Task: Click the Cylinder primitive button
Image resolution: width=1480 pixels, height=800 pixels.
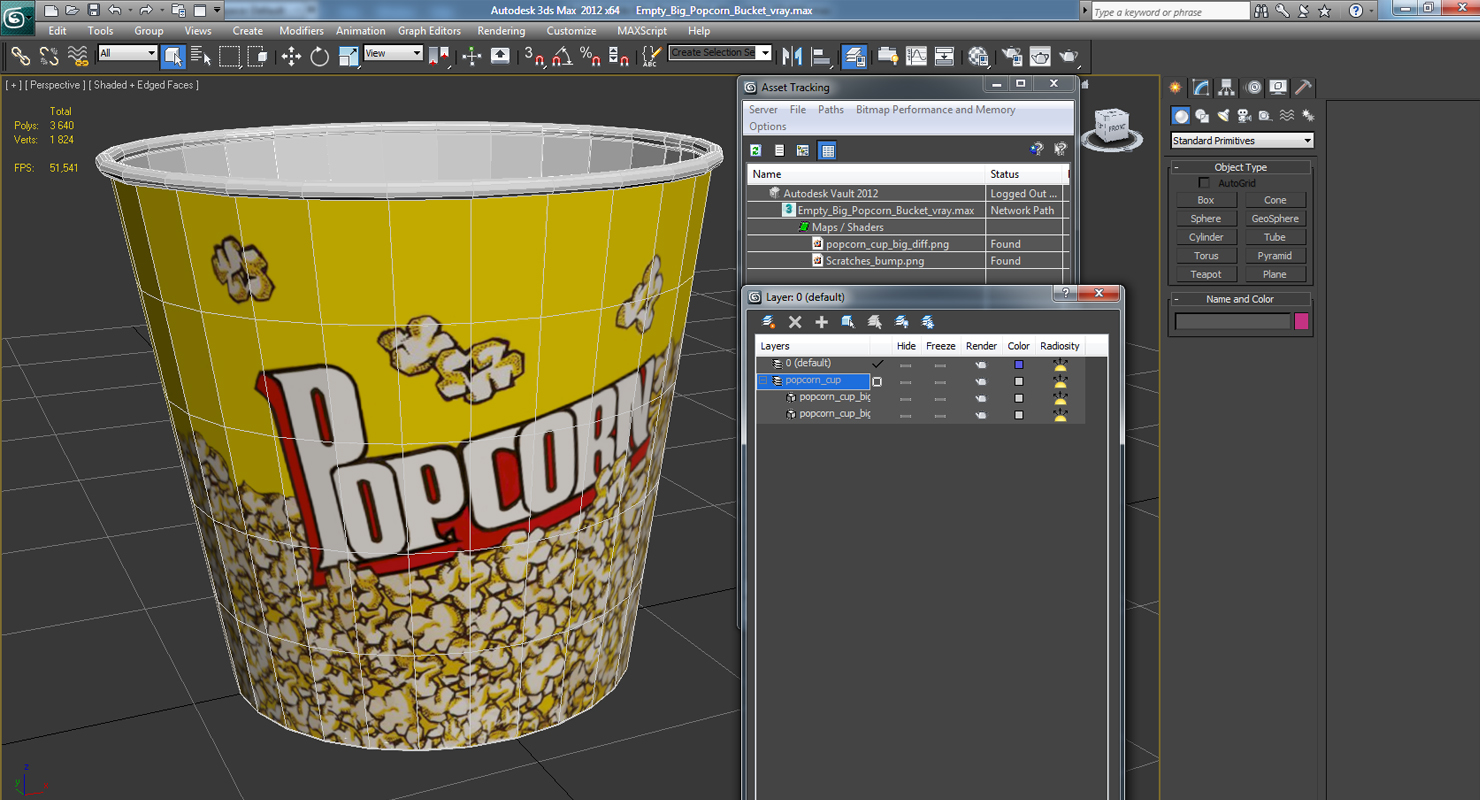Action: tap(1206, 237)
